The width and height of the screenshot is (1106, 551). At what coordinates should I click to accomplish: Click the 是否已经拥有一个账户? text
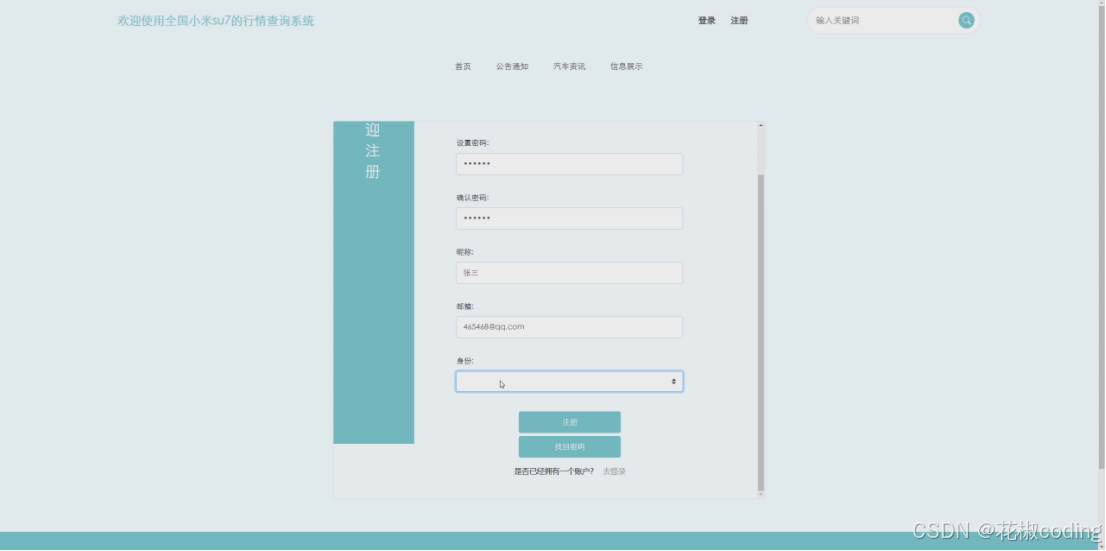coord(554,471)
